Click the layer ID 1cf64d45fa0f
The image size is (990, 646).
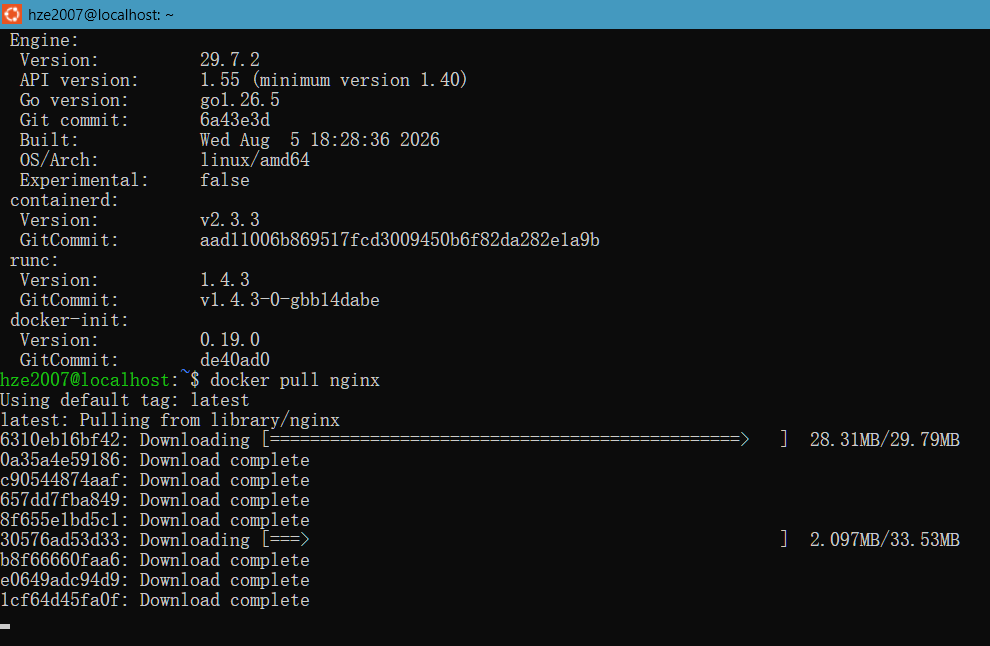click(60, 600)
